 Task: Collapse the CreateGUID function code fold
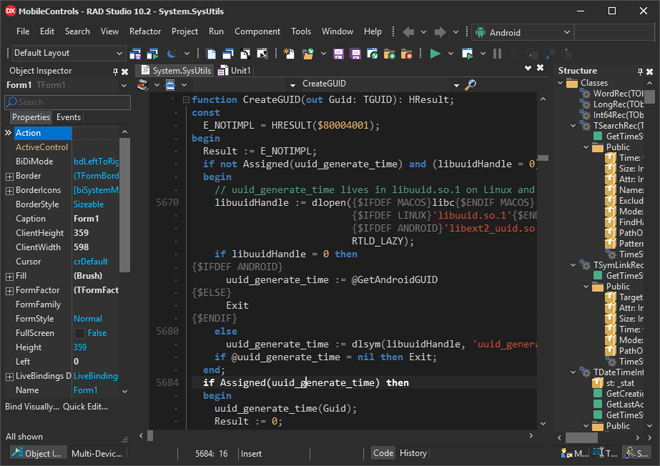click(x=186, y=99)
